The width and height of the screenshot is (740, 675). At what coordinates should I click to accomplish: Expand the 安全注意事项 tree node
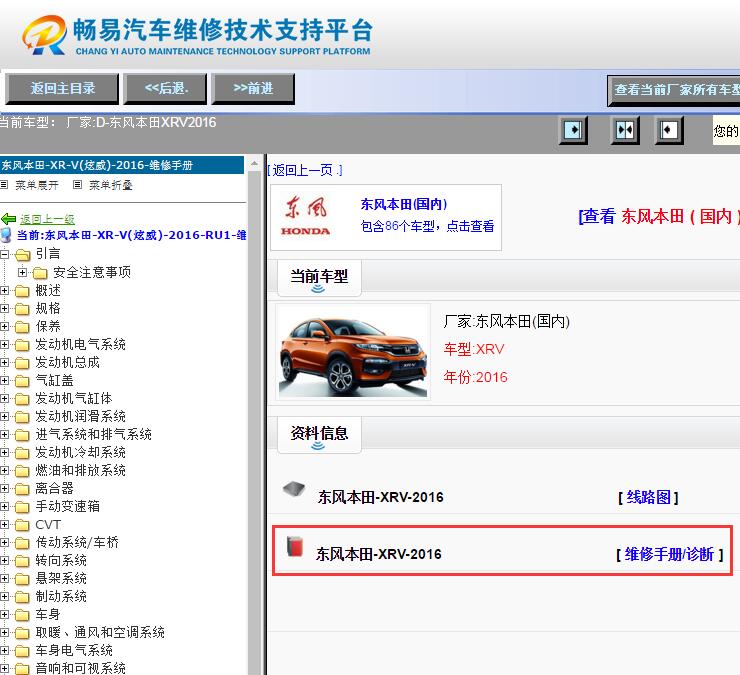pos(22,272)
